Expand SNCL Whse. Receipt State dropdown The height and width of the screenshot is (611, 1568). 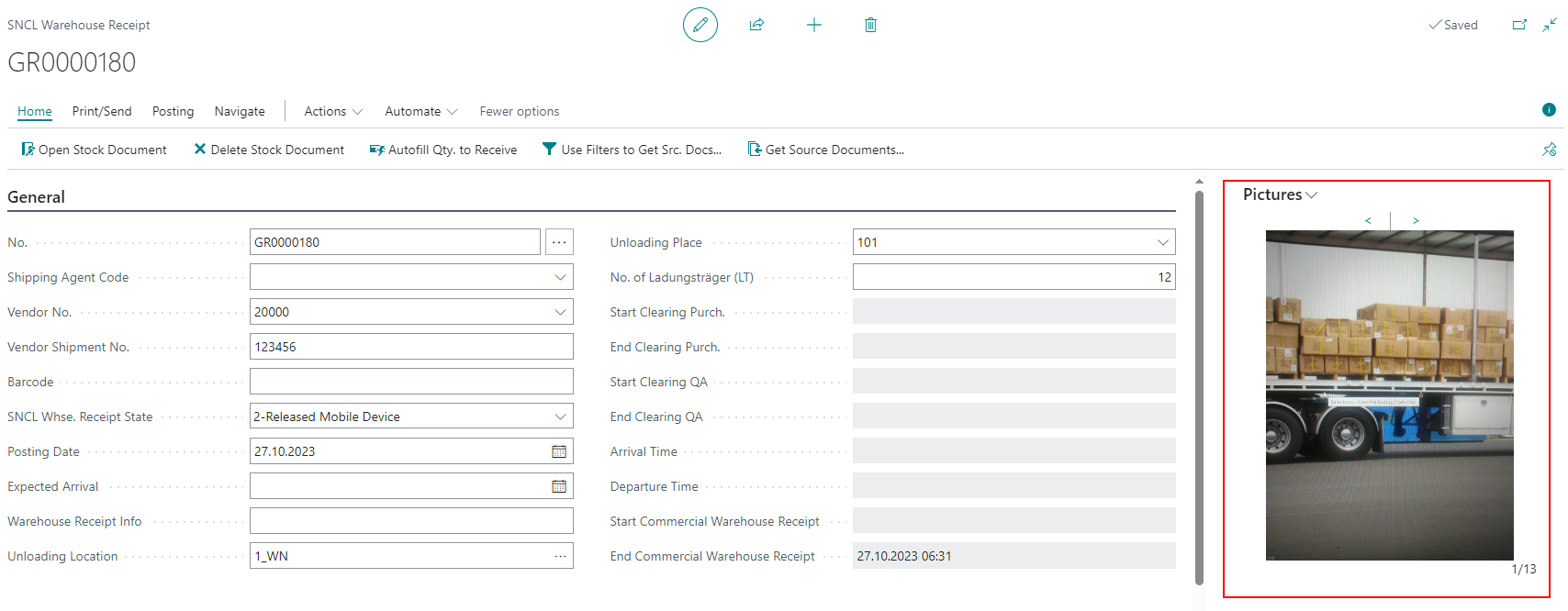pyautogui.click(x=560, y=417)
